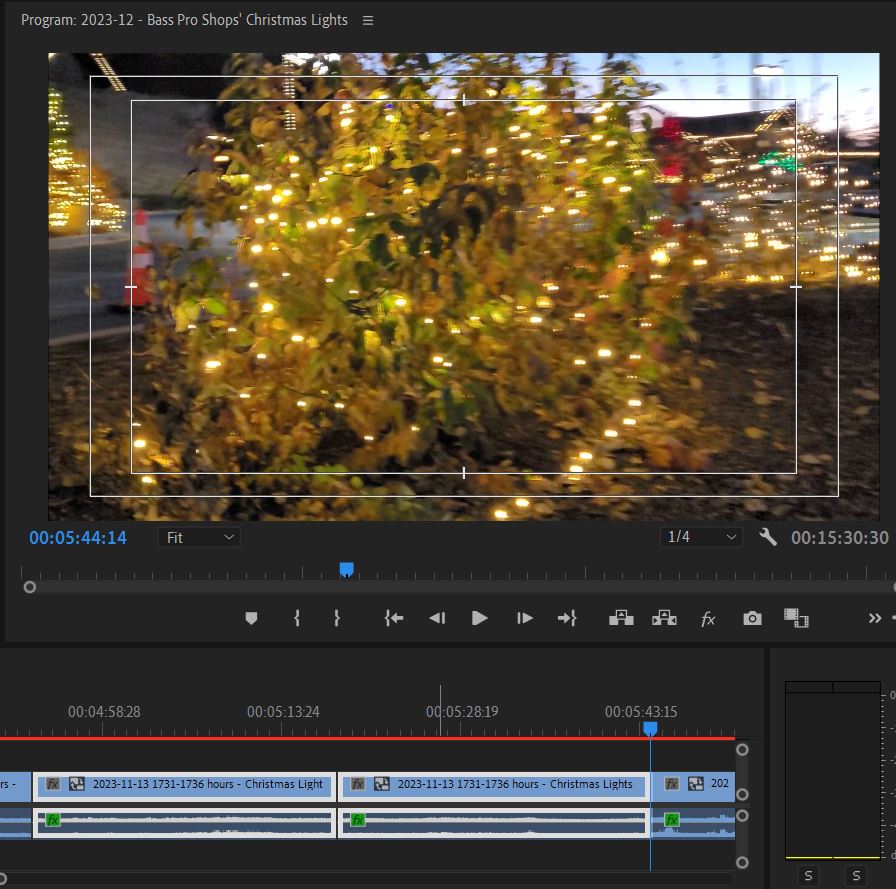Click the green fx badge on the second audio clip
The width and height of the screenshot is (896, 889).
[358, 820]
